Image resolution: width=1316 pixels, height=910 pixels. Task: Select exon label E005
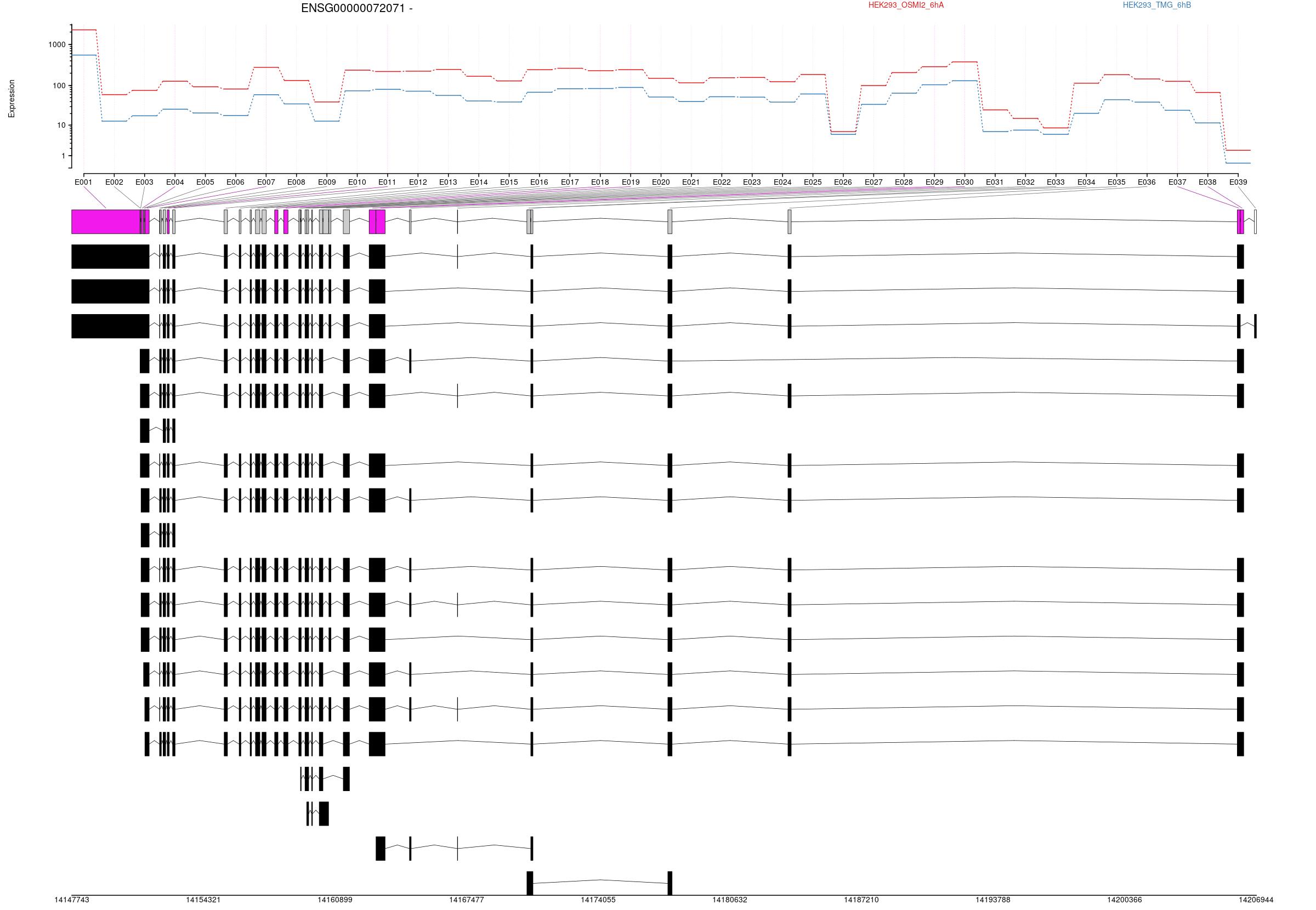(205, 183)
